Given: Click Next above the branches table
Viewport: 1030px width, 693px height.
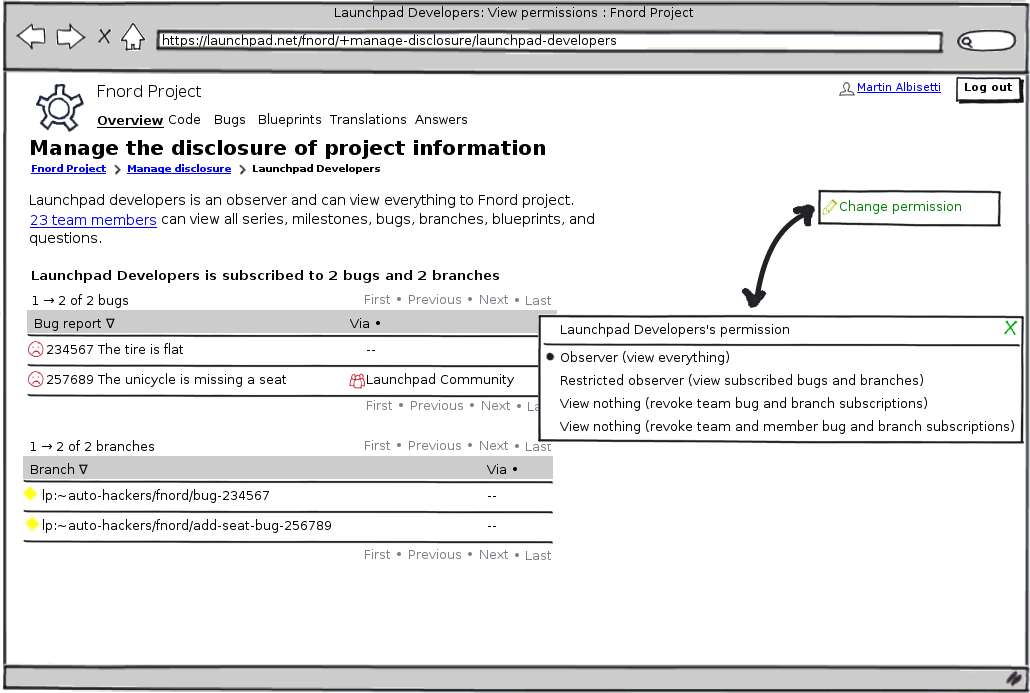Looking at the screenshot, I should coord(493,446).
